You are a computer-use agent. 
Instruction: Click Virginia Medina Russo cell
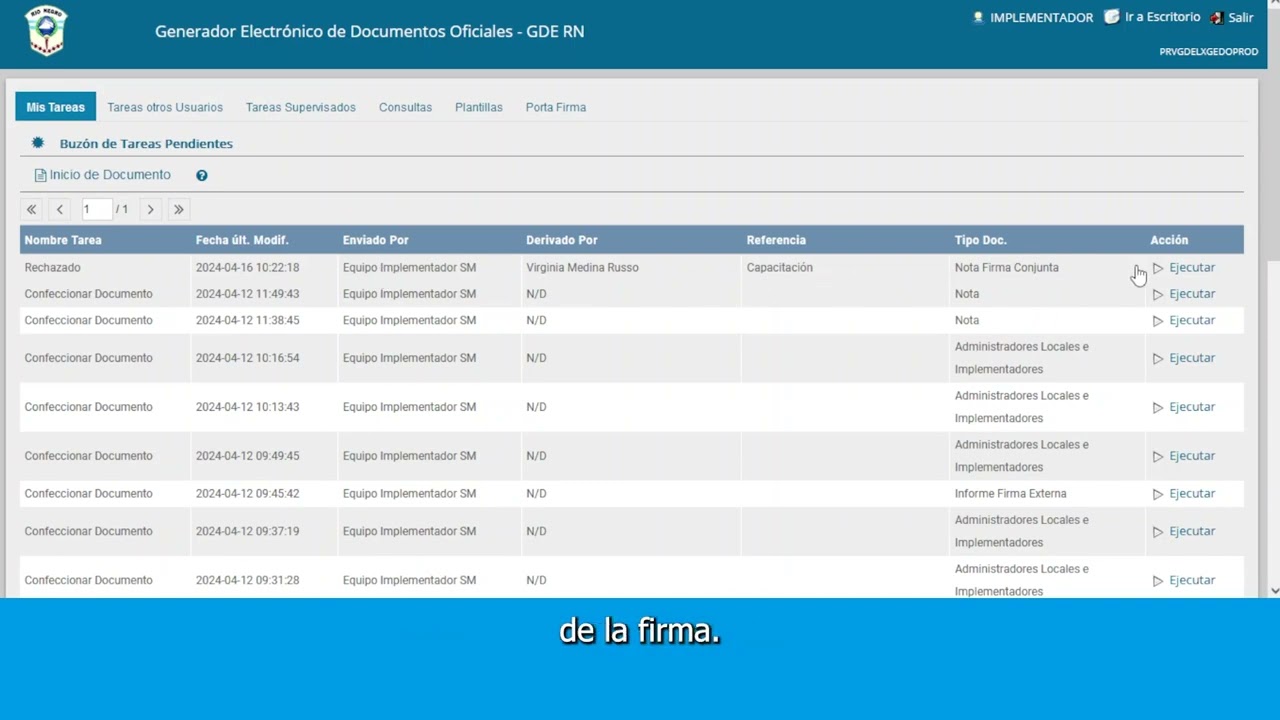pyautogui.click(x=582, y=268)
